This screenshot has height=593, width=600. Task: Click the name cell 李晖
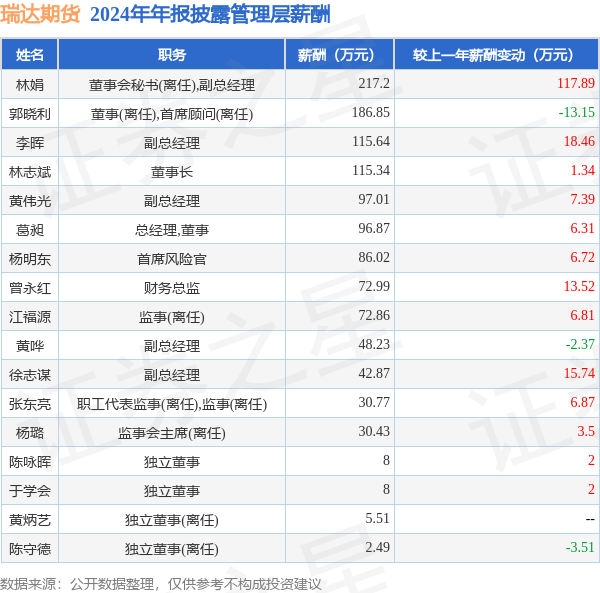point(30,143)
